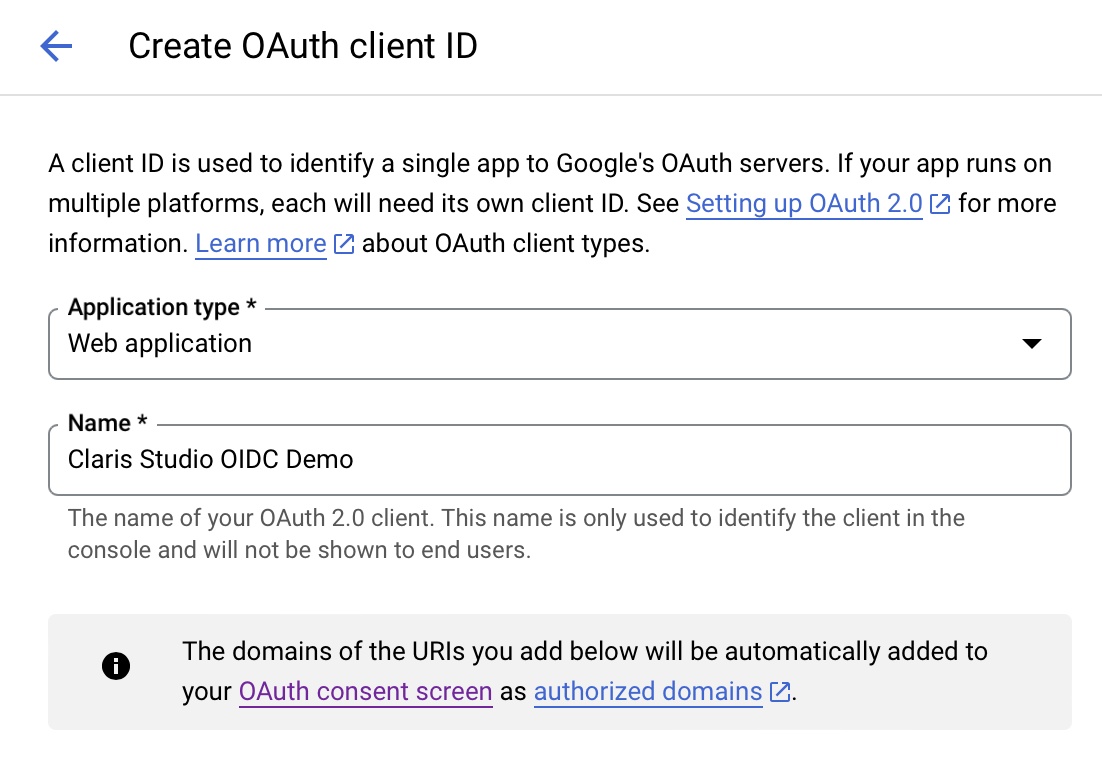Navigate back using the blue back arrow
1102x765 pixels.
click(56, 46)
